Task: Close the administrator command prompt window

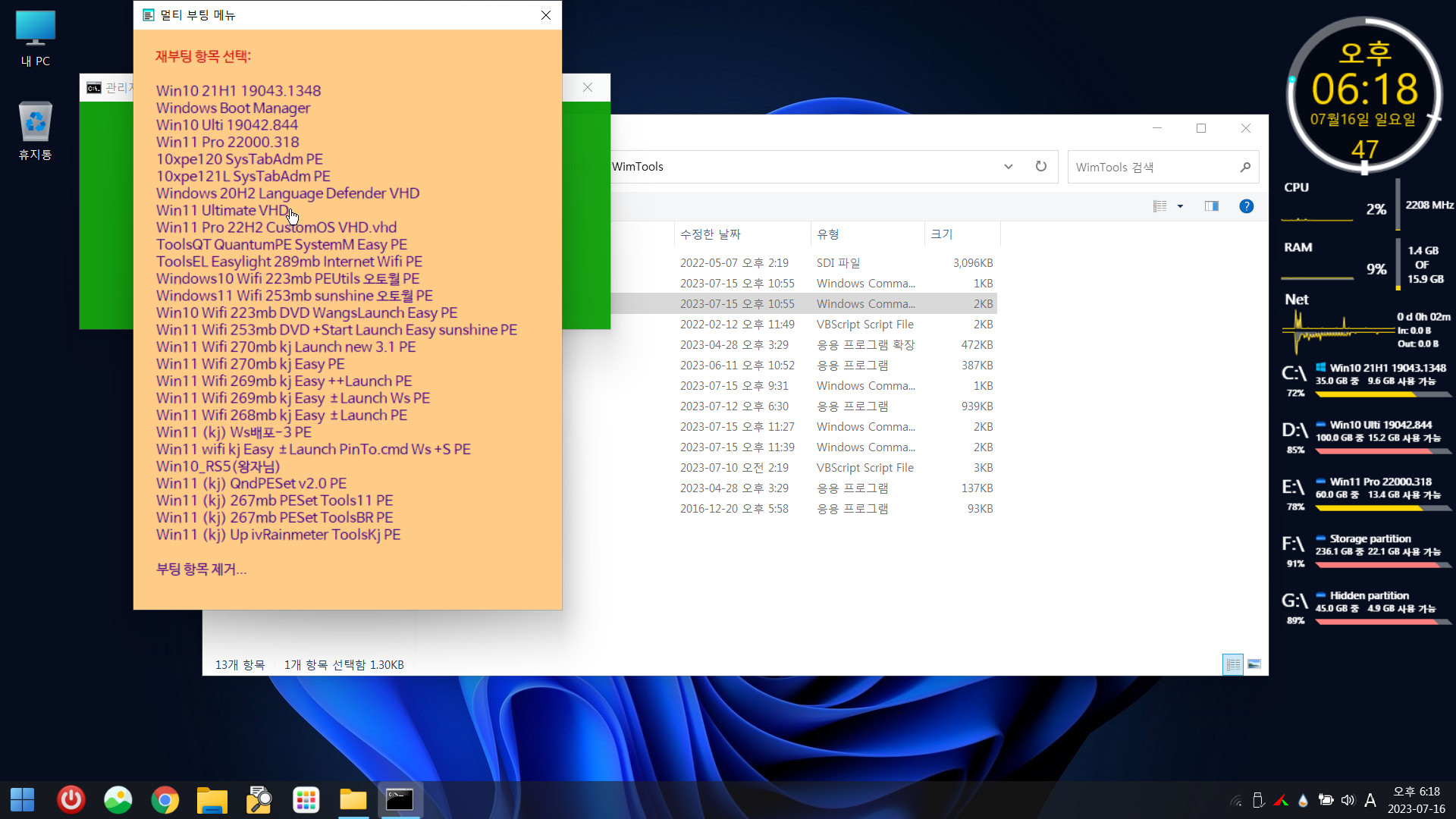Action: (x=588, y=87)
